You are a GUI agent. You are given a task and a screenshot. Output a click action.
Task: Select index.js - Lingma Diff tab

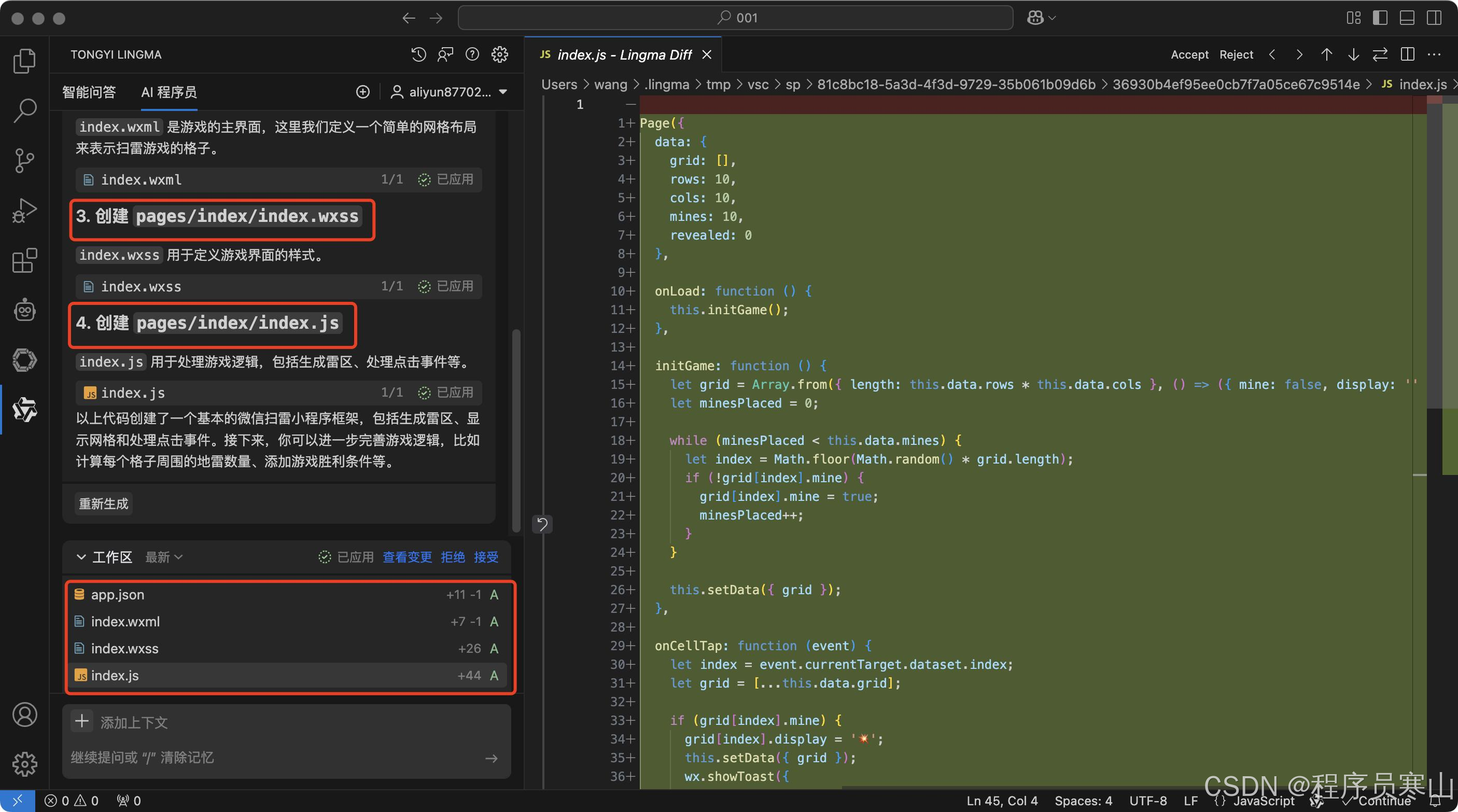point(624,54)
